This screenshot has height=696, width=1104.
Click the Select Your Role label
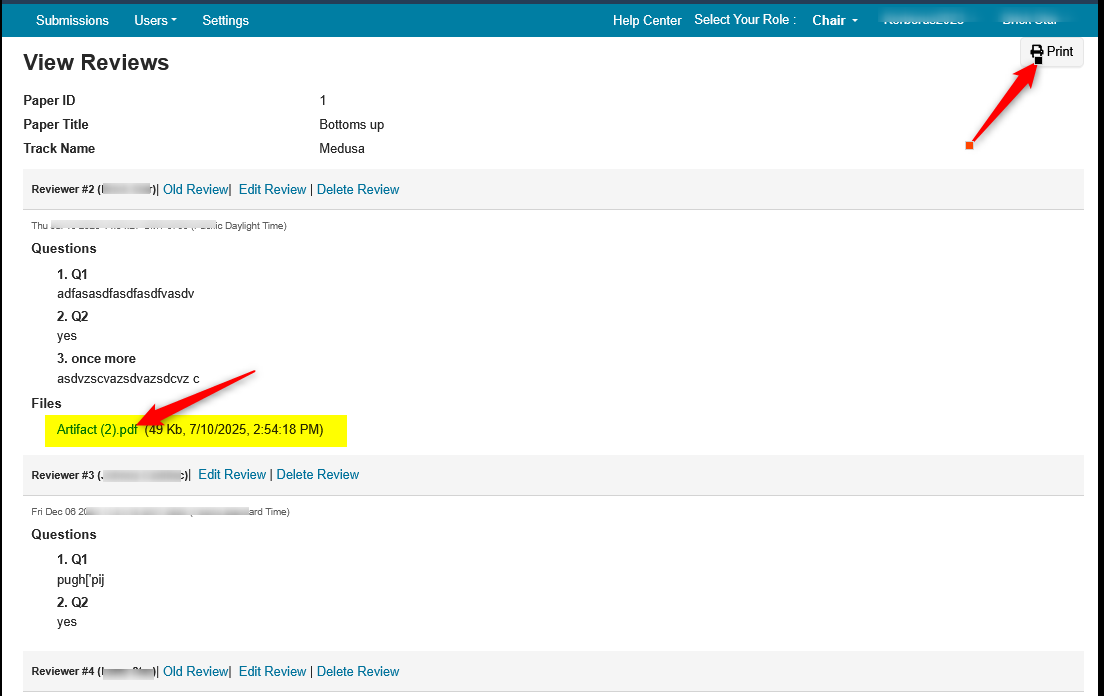[x=745, y=20]
